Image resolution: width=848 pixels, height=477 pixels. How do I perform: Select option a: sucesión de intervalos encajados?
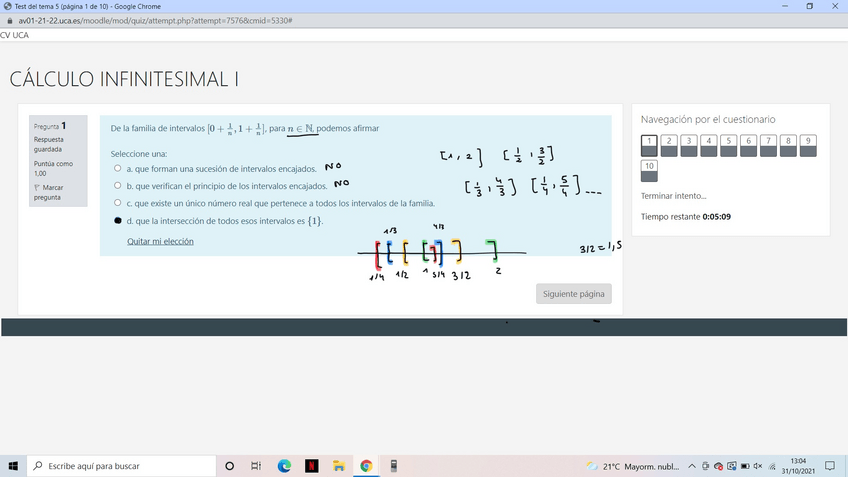pyautogui.click(x=118, y=169)
